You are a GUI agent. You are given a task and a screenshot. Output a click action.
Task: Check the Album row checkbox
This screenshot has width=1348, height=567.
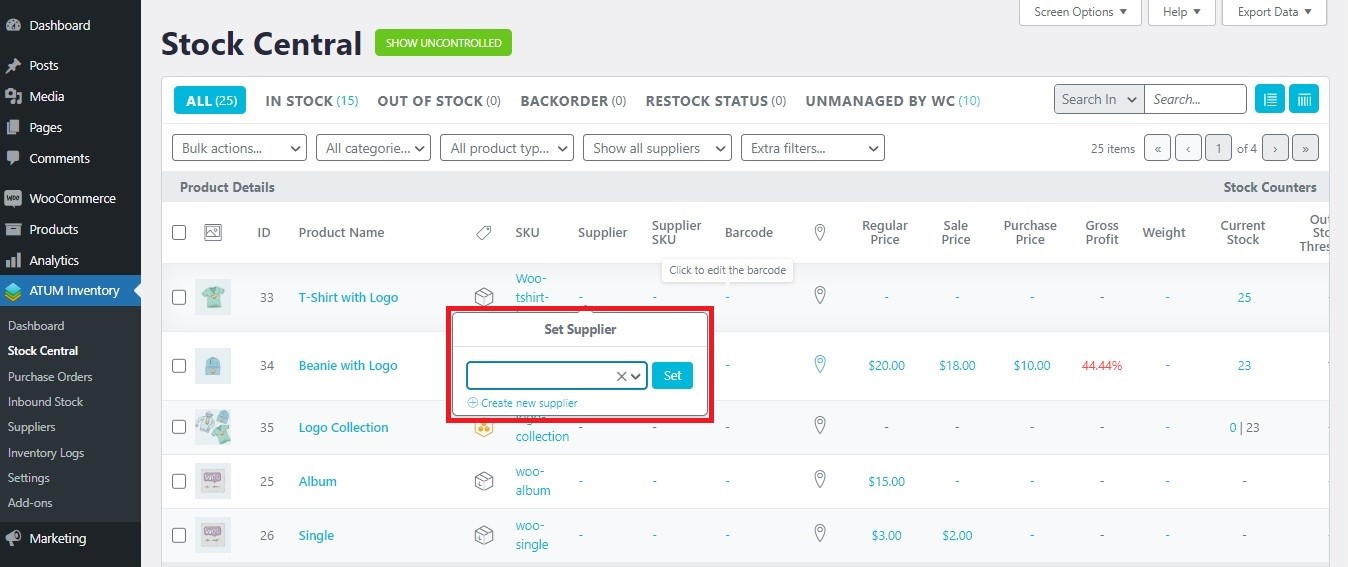[179, 481]
